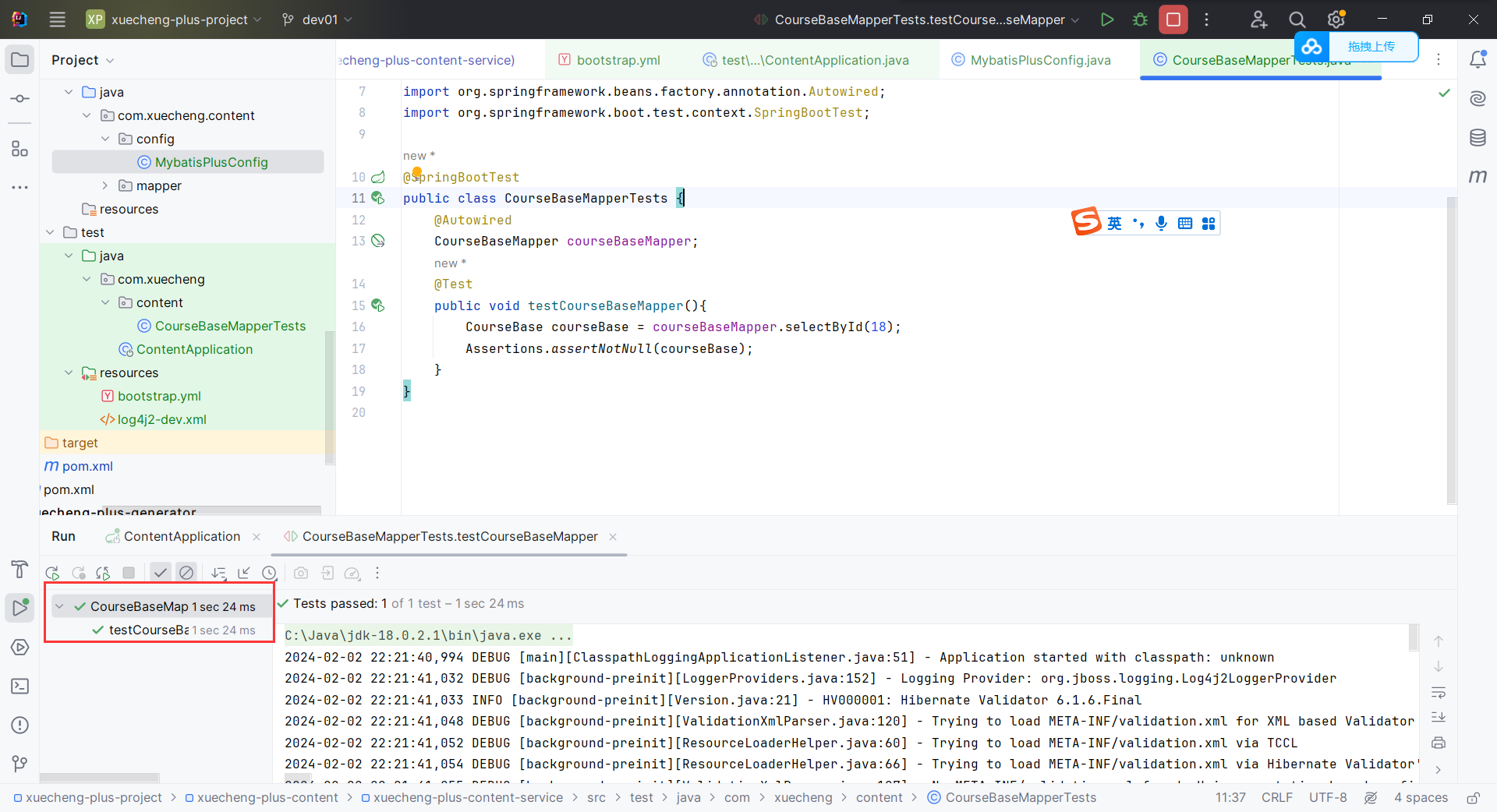Expand the mapper package
This screenshot has height=812, width=1497.
click(105, 185)
